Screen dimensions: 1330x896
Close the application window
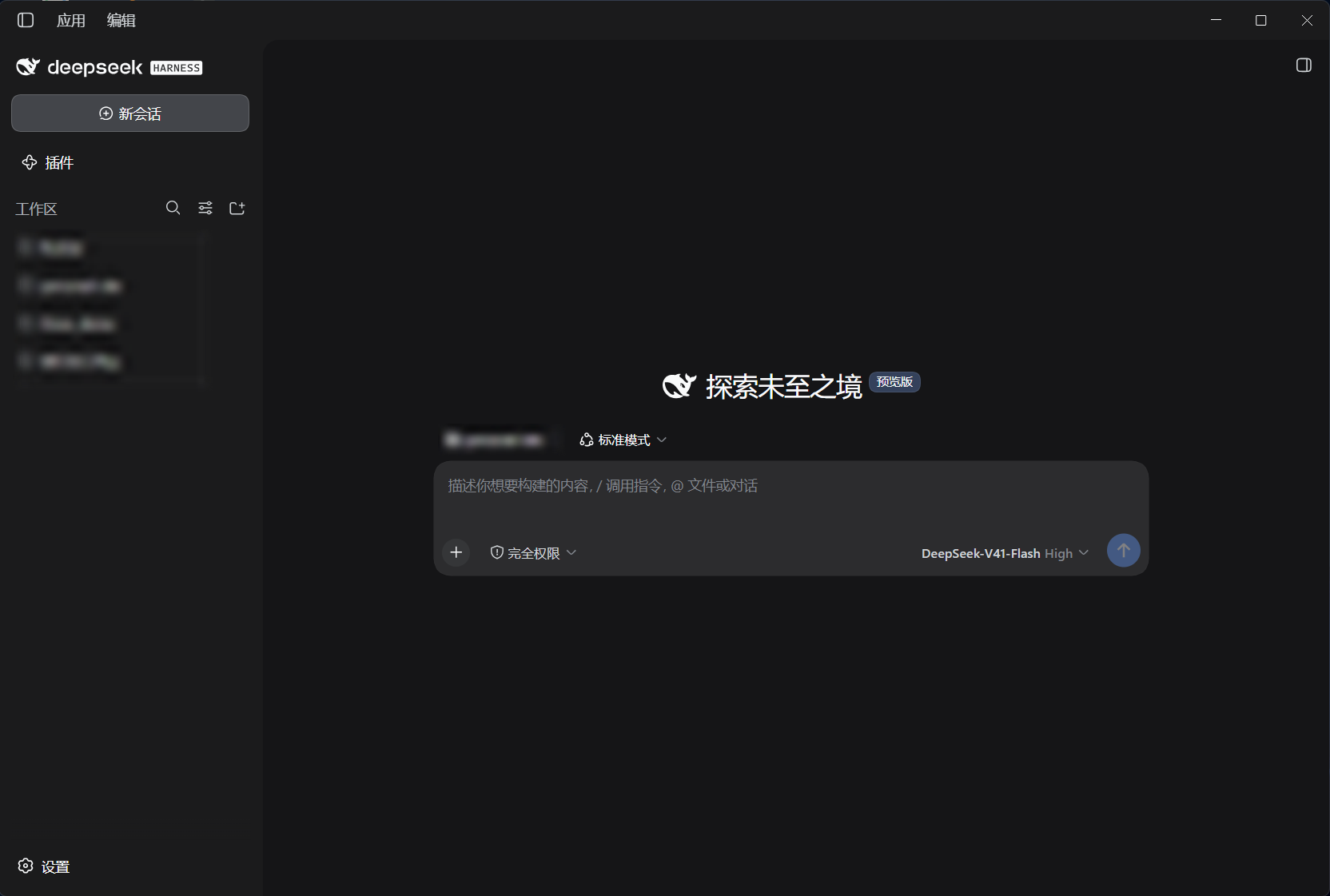[x=1307, y=20]
